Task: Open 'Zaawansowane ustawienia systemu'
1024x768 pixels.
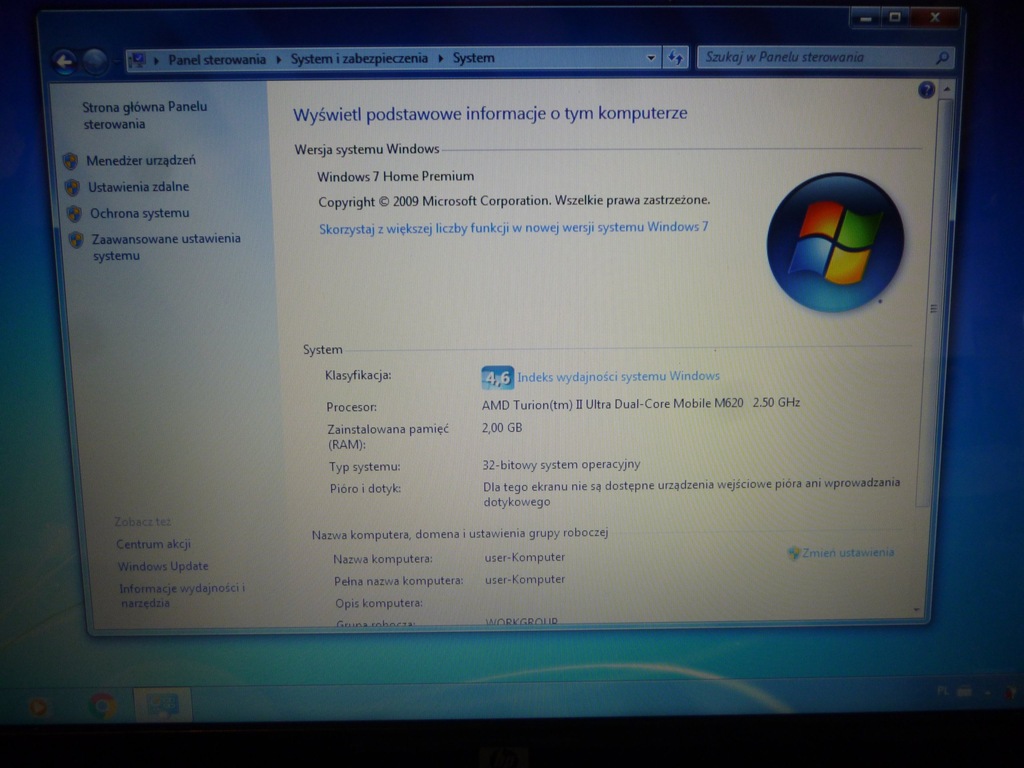Action: [166, 248]
